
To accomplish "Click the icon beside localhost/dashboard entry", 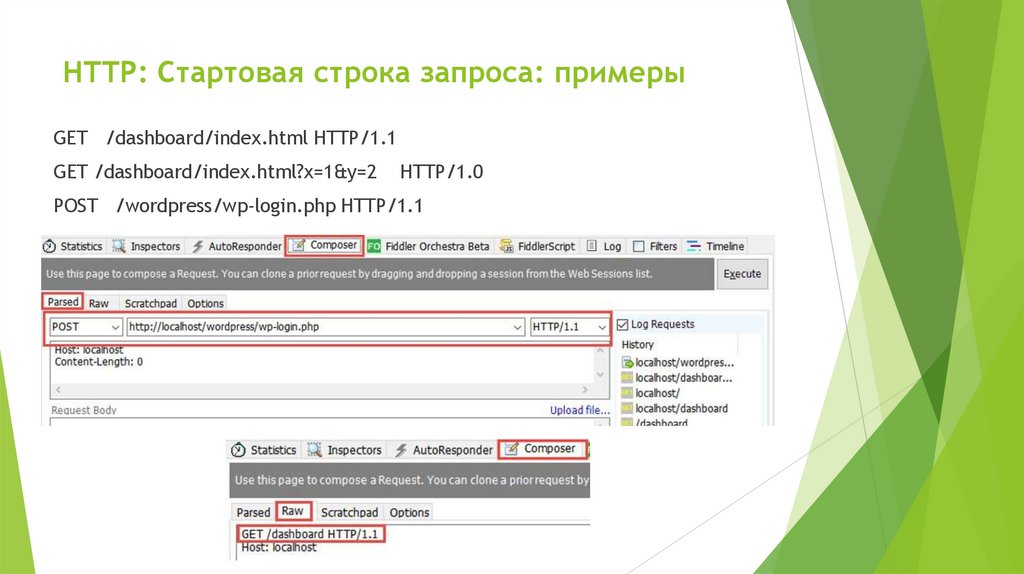I will [627, 408].
